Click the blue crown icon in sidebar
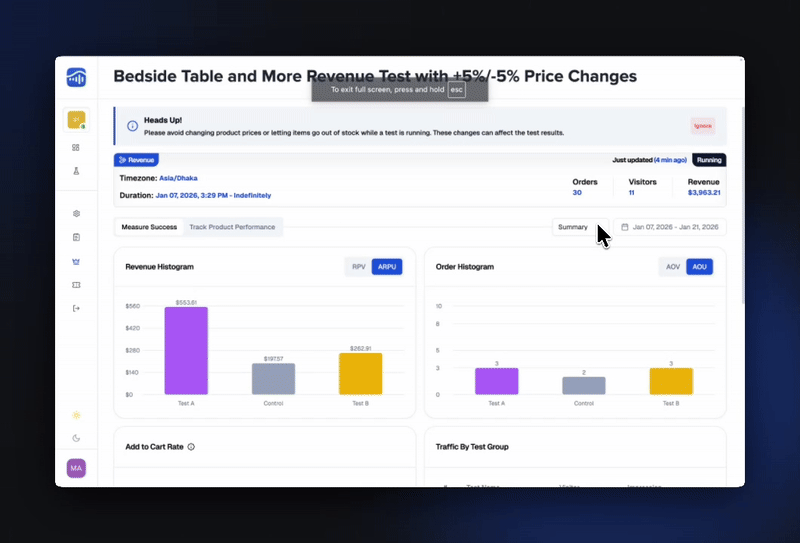 pyautogui.click(x=76, y=261)
